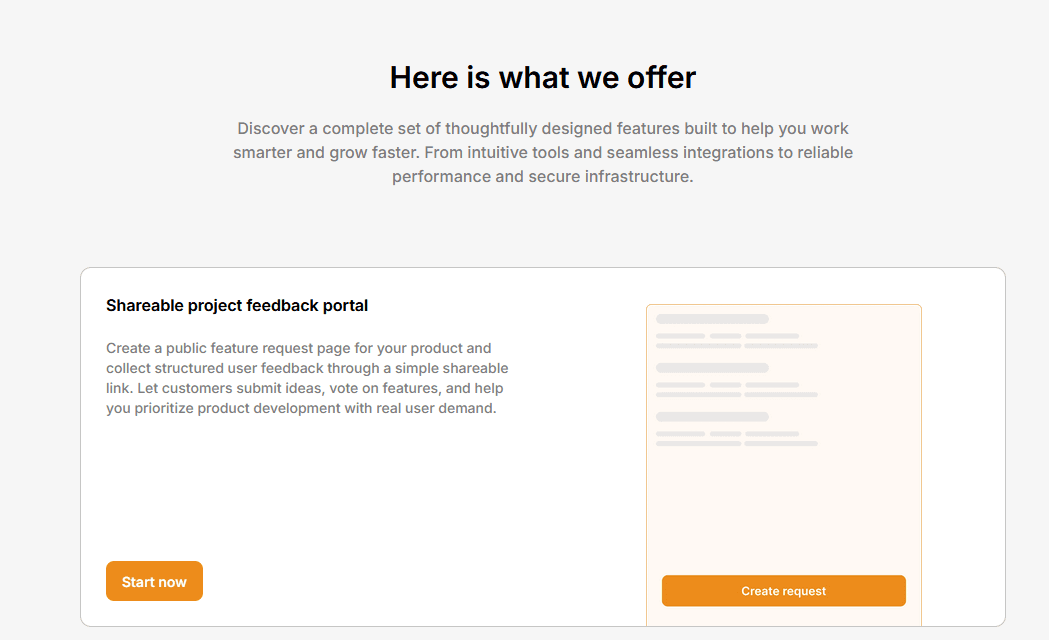
Task: Click the placeholder text lines under the top bar
Action: coord(736,341)
